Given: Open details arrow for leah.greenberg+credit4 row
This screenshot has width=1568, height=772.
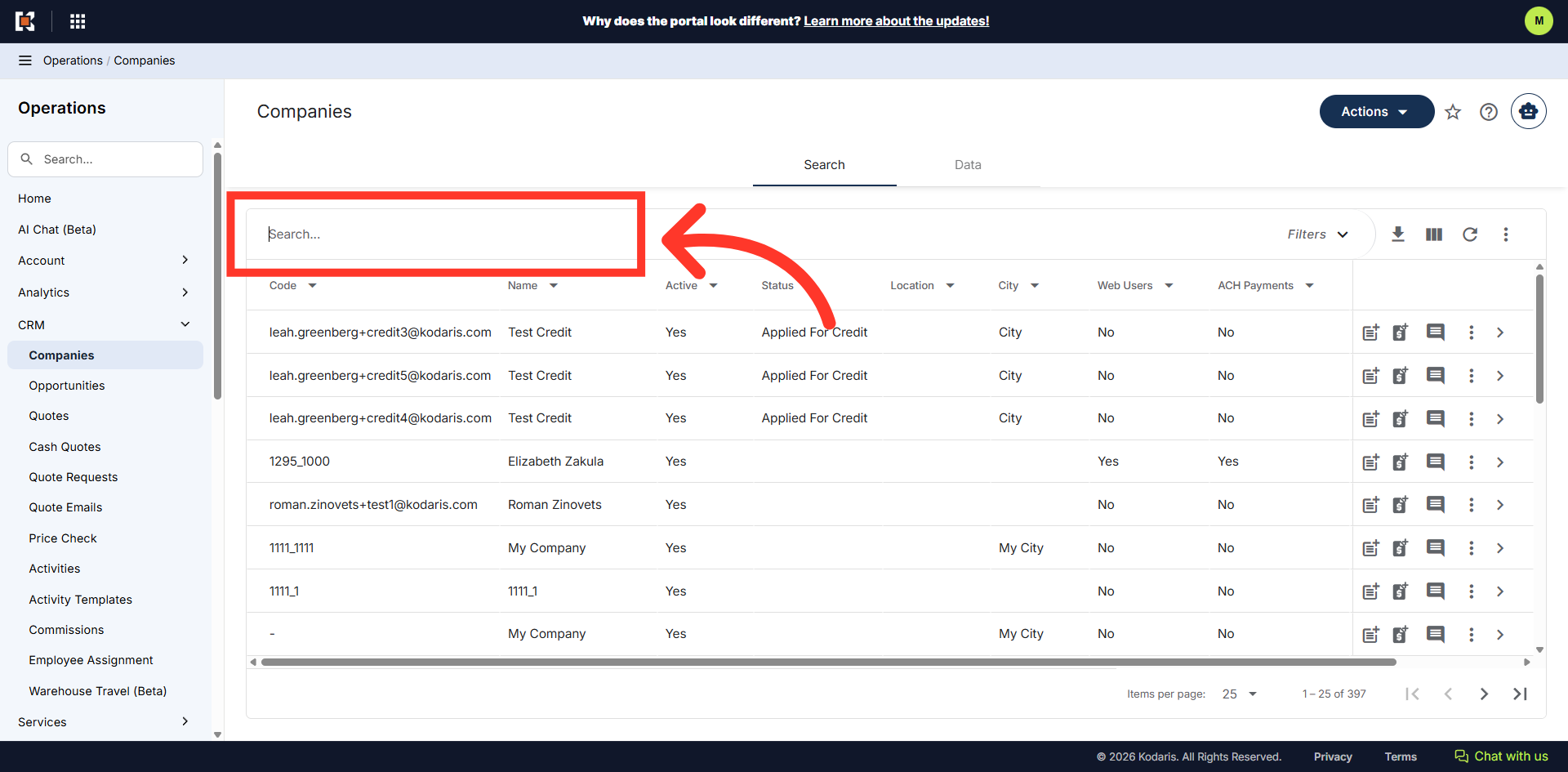Looking at the screenshot, I should pyautogui.click(x=1500, y=419).
